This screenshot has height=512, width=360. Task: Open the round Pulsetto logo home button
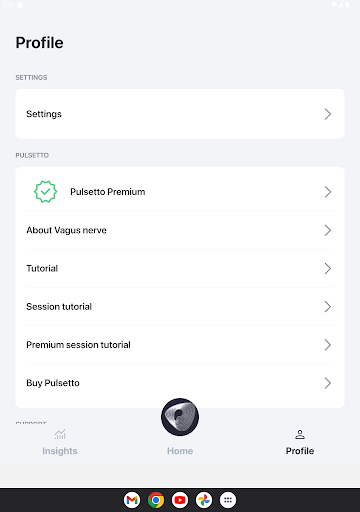point(180,417)
